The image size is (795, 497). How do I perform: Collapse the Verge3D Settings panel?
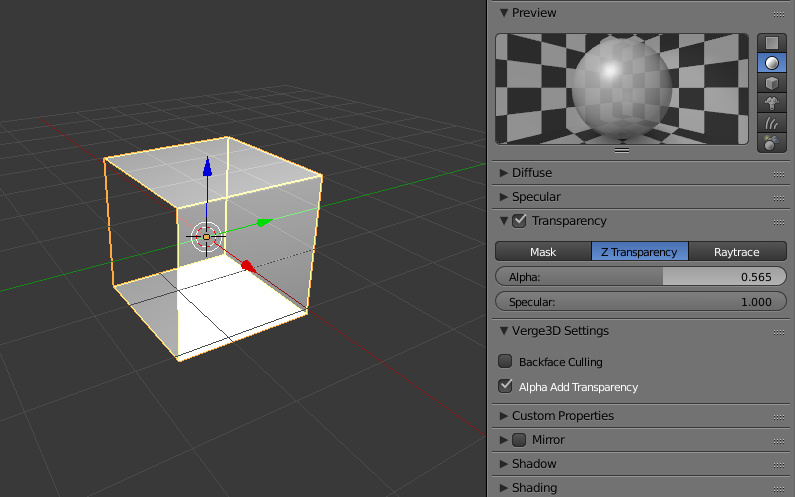pyautogui.click(x=503, y=331)
